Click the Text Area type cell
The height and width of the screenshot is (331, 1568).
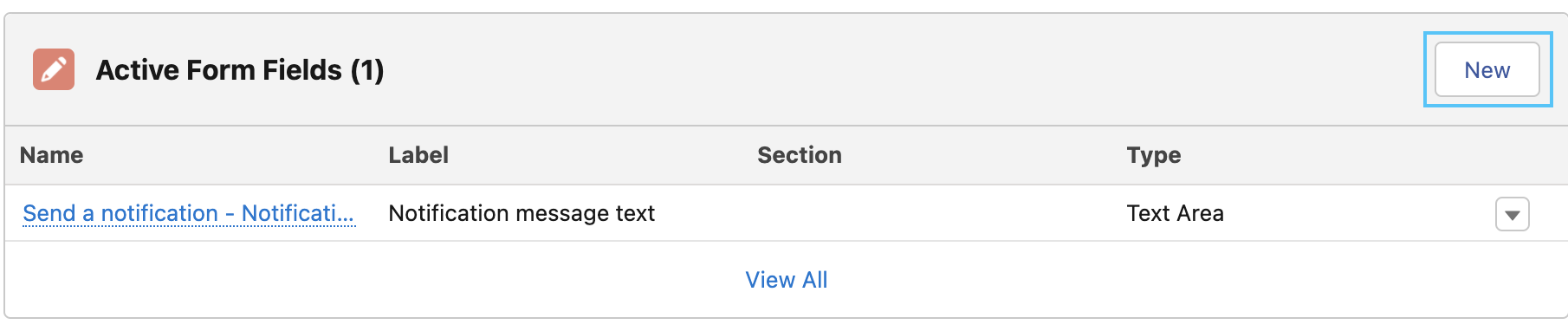pos(1176,213)
